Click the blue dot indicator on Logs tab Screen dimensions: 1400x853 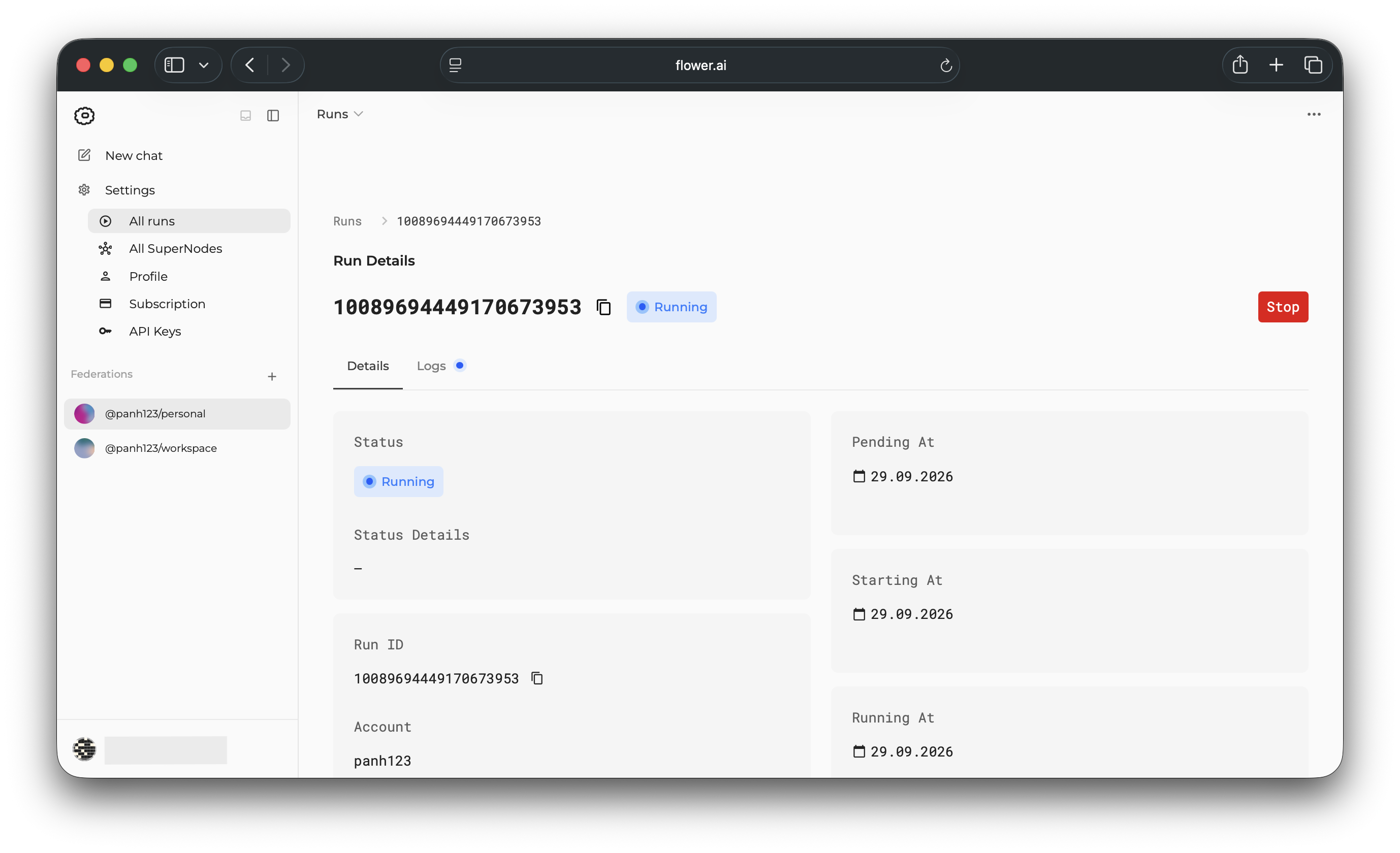(460, 365)
